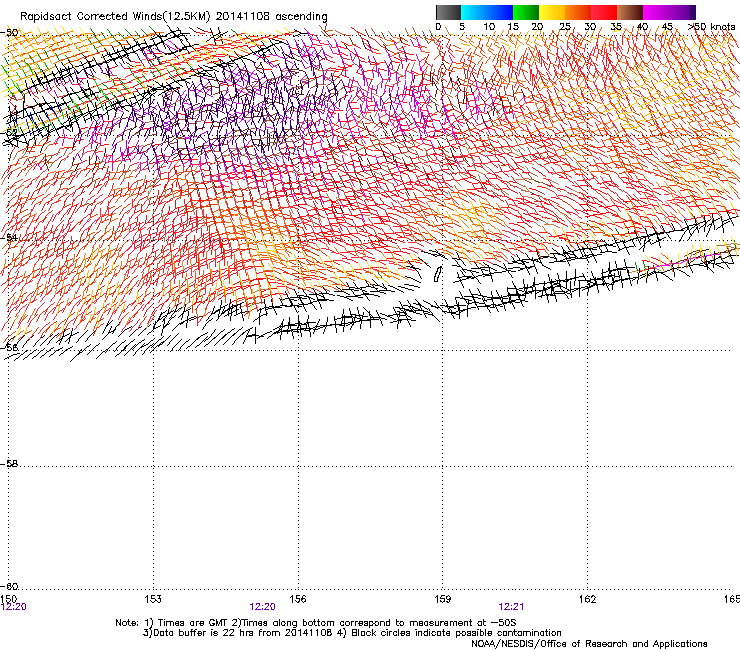Click the orange 25-30 knots legend segment
This screenshot has width=740, height=650.
coord(578,12)
